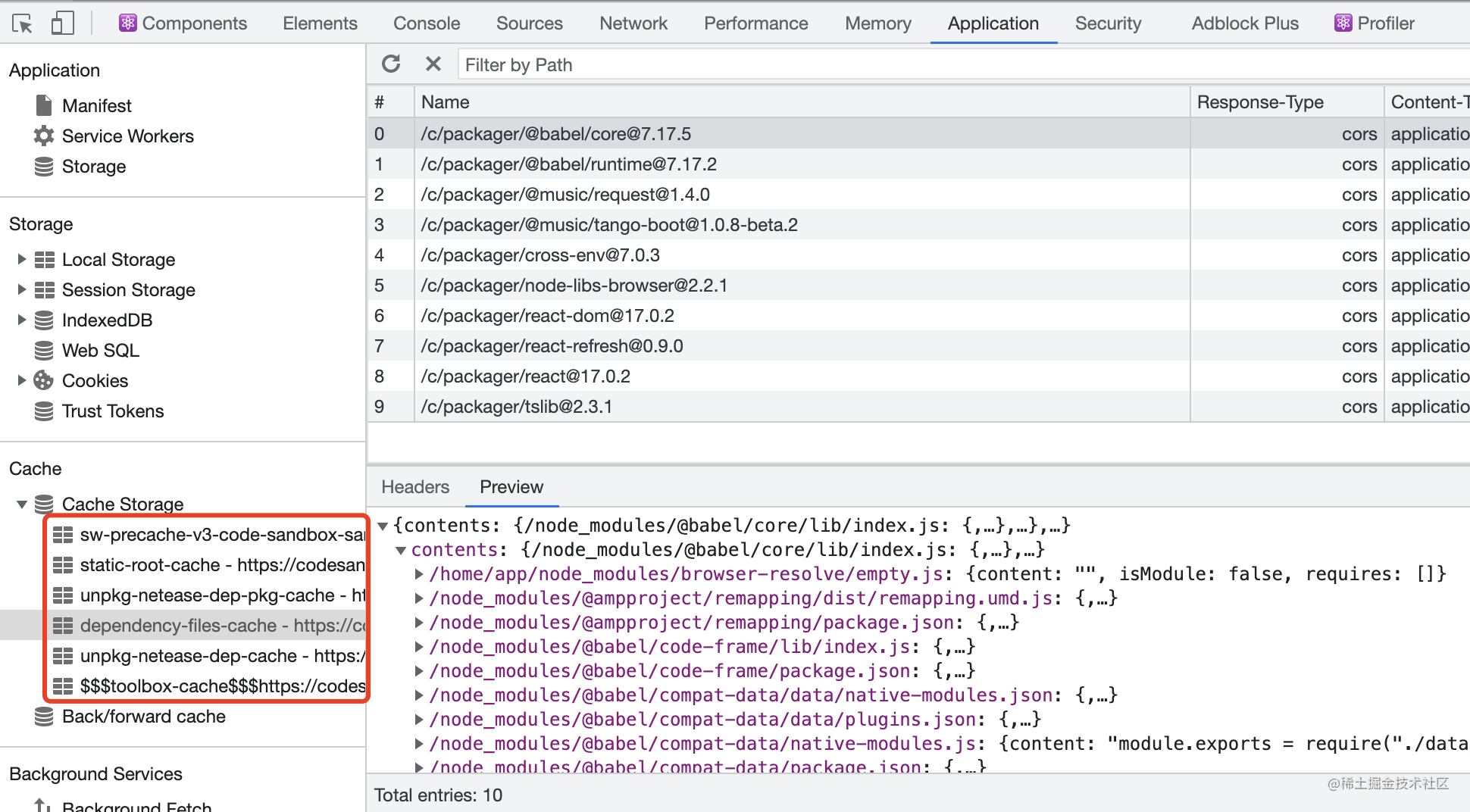
Task: Switch to the Components tab
Action: 183,23
